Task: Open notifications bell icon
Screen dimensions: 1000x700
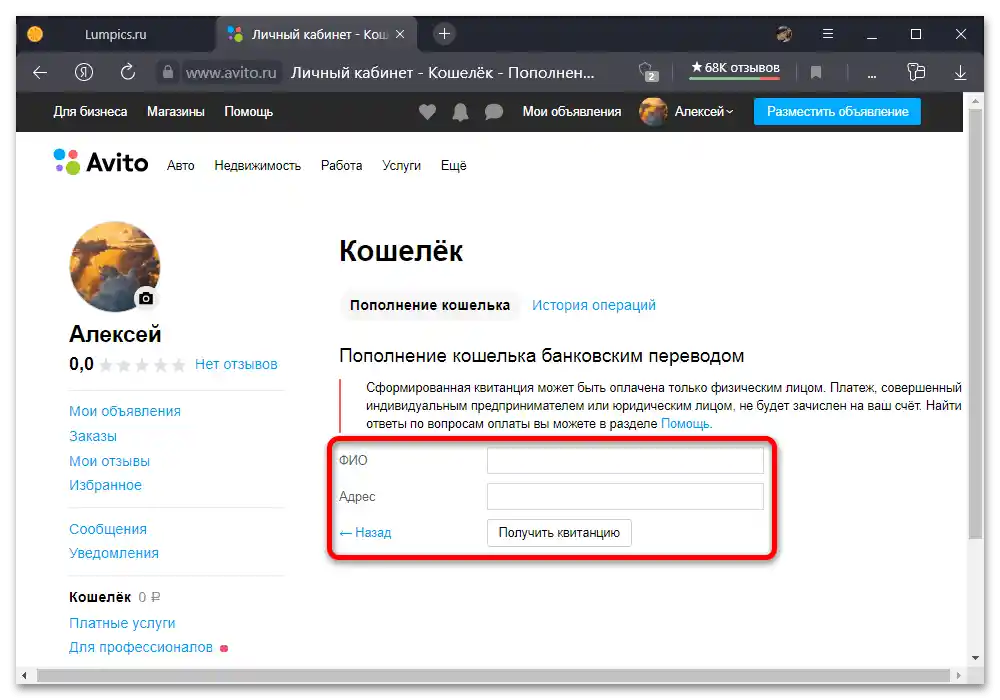Action: [460, 112]
